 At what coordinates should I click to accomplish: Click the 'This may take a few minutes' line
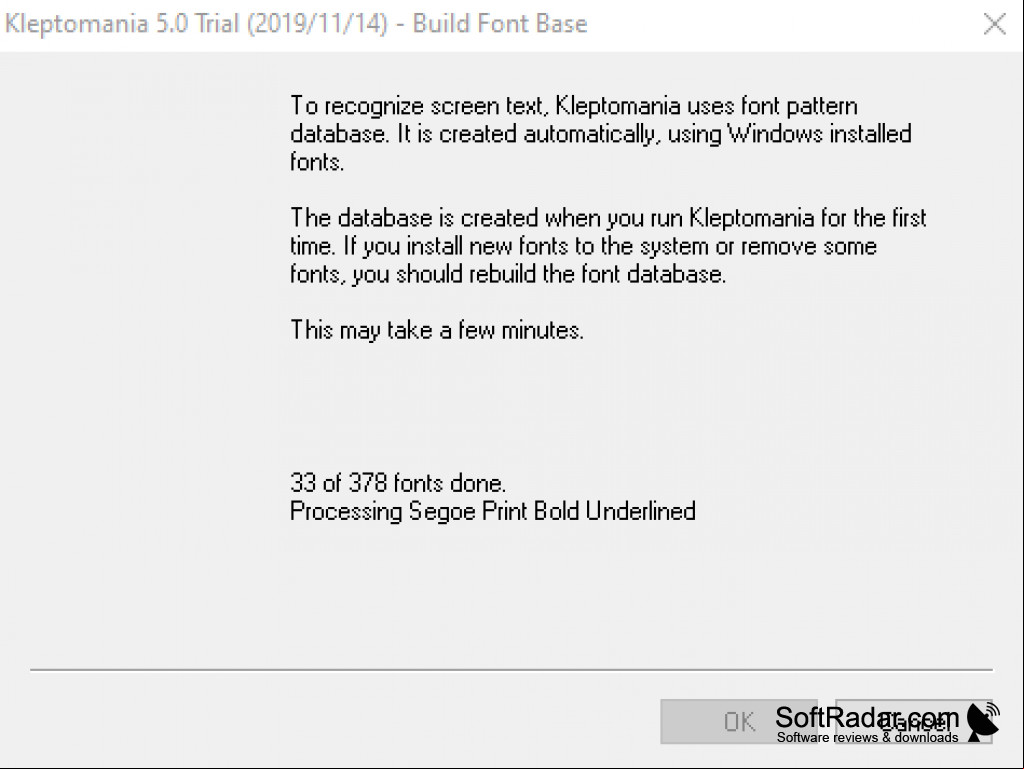[436, 330]
